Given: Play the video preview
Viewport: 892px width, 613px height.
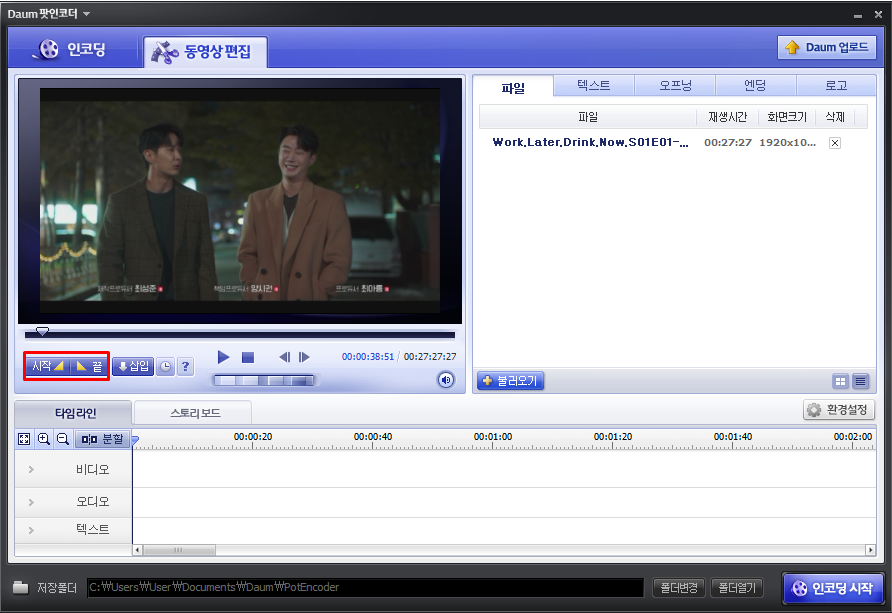Looking at the screenshot, I should pyautogui.click(x=223, y=357).
